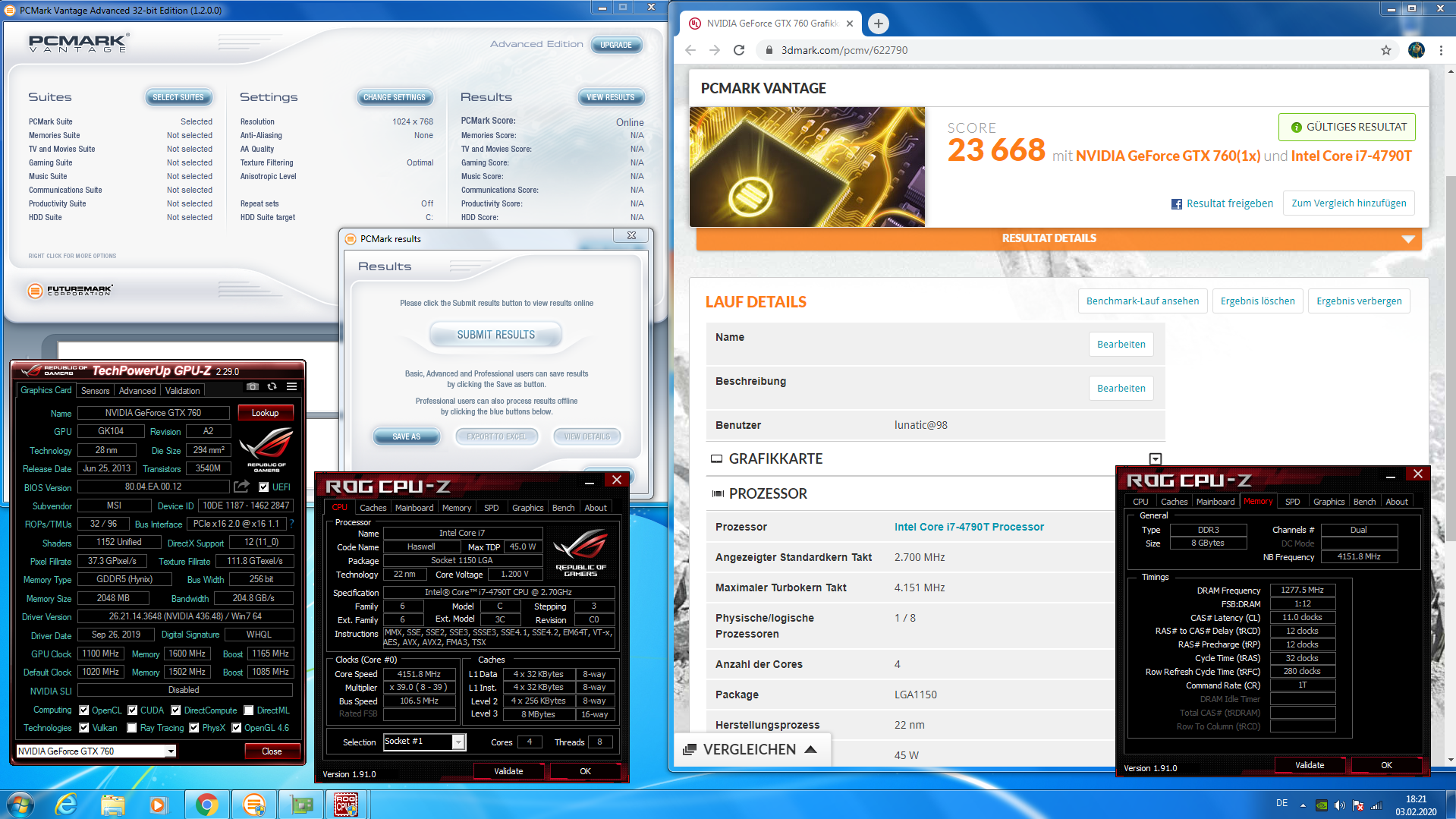
Task: Open Windows Media Player from the taskbar
Action: 158,805
